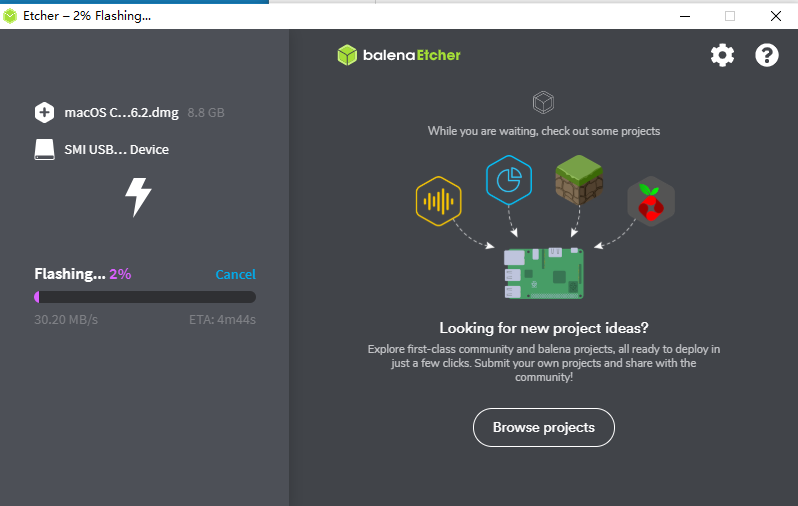Click the blue pie chart hexagon icon
Screen dimensions: 798x506
[x=509, y=180]
